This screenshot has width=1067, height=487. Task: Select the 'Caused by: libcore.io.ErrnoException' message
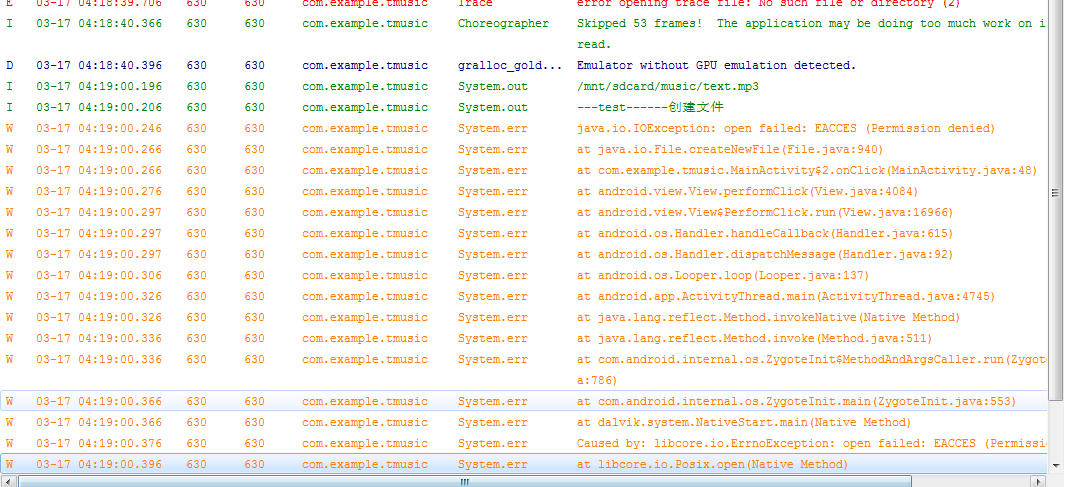[811, 443]
